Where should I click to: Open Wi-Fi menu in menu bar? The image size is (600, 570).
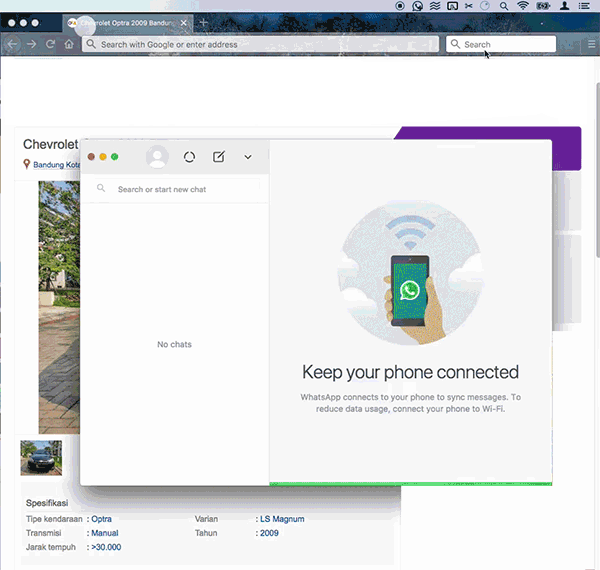pyautogui.click(x=523, y=6)
